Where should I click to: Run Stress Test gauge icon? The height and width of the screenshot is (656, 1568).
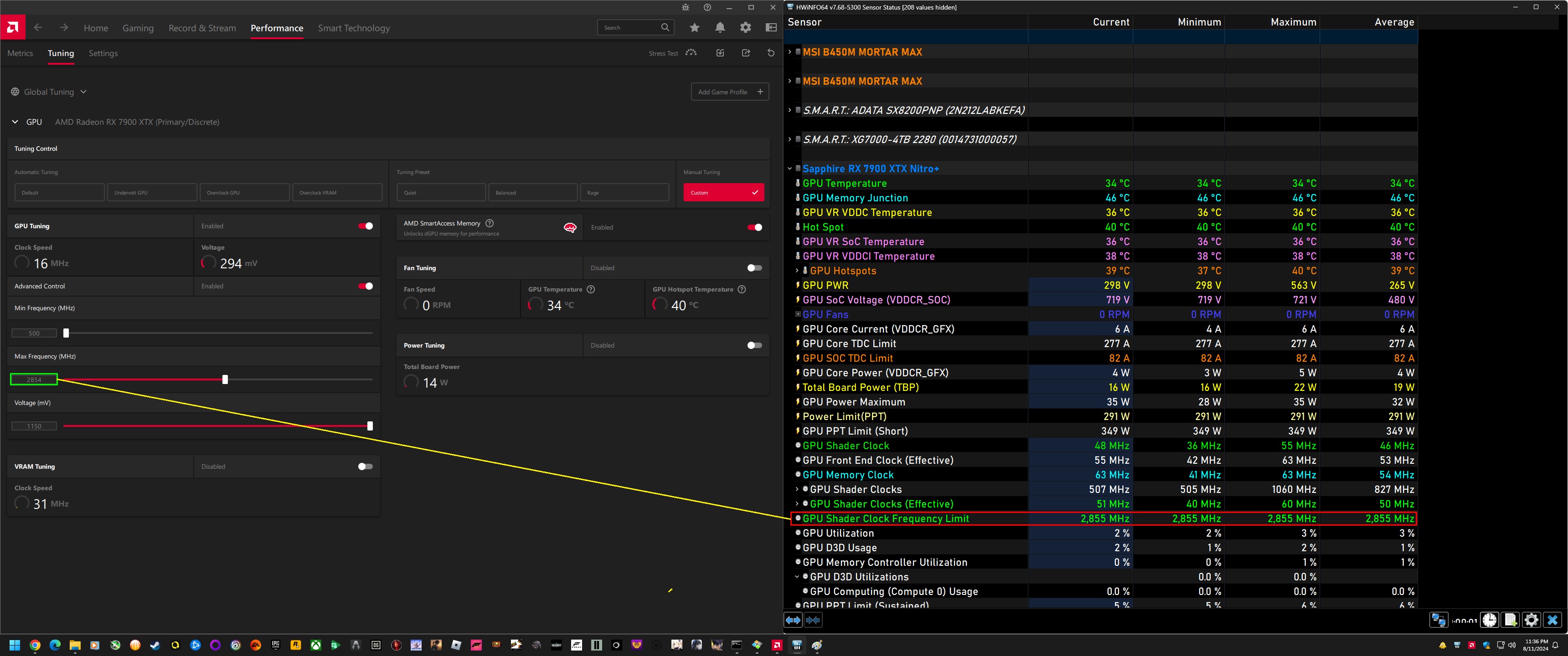(691, 53)
